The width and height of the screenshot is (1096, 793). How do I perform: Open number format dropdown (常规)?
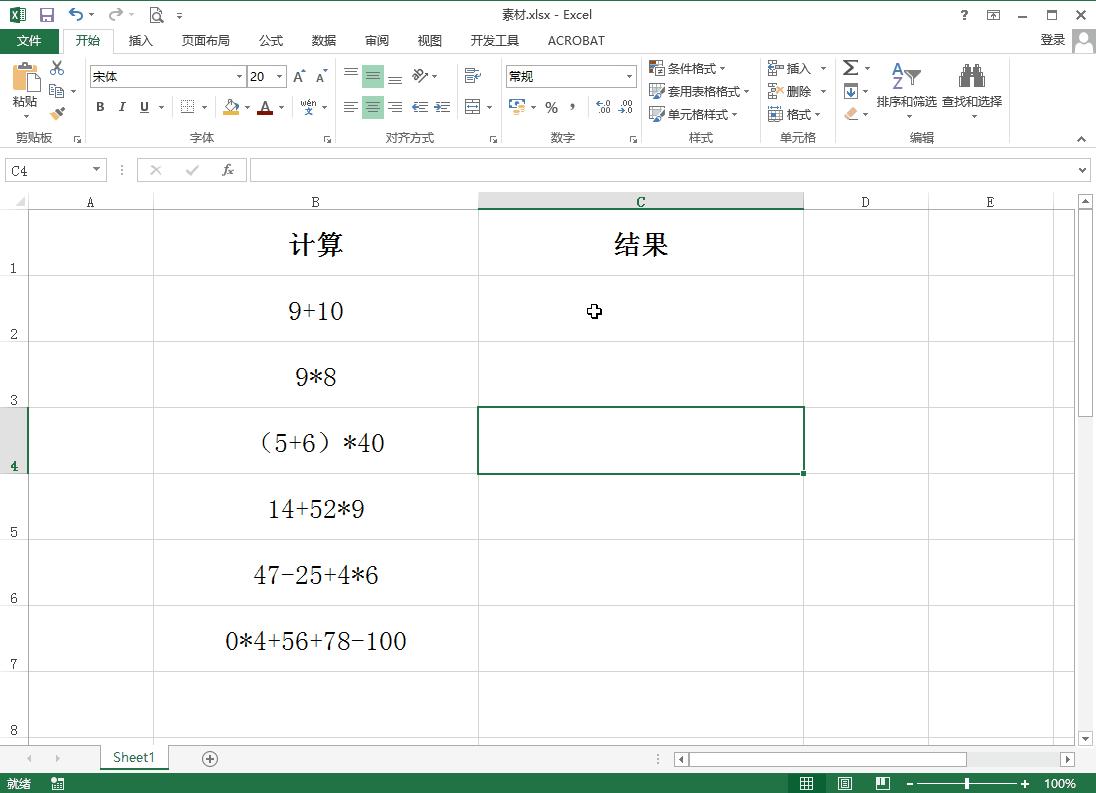(x=629, y=76)
